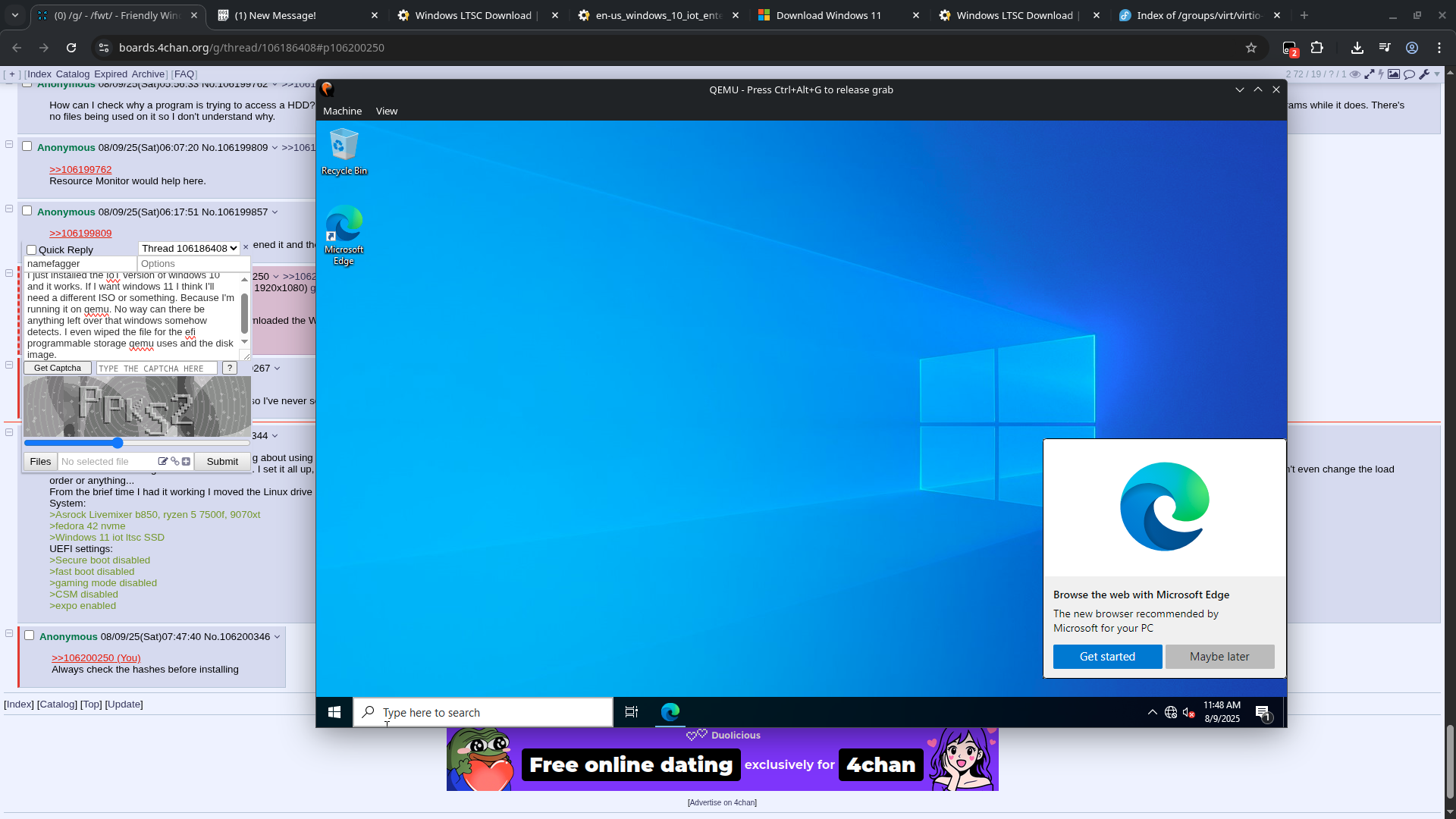Collapse post No.106199857 with minus toggle
The image size is (1456, 819).
point(9,209)
